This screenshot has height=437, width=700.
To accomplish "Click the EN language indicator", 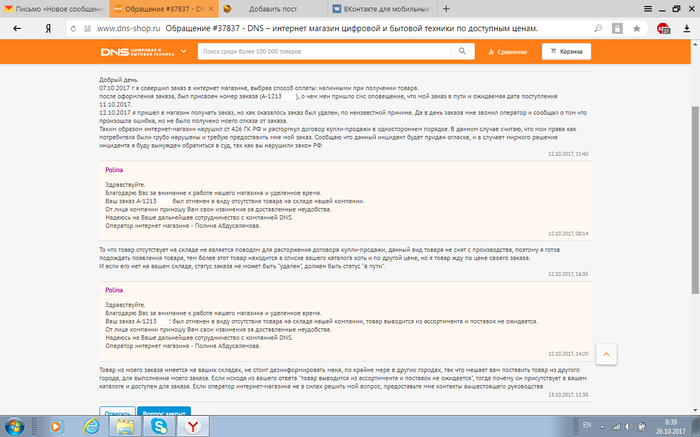I will click(x=587, y=425).
